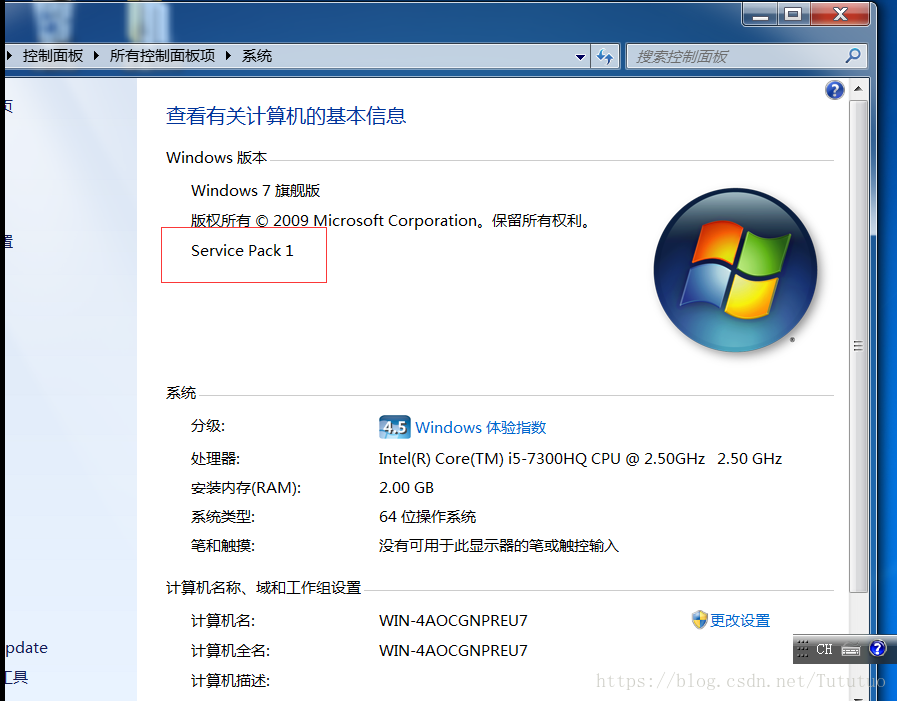This screenshot has width=897, height=701.
Task: Select 系统 breadcrumb item
Action: tap(257, 56)
